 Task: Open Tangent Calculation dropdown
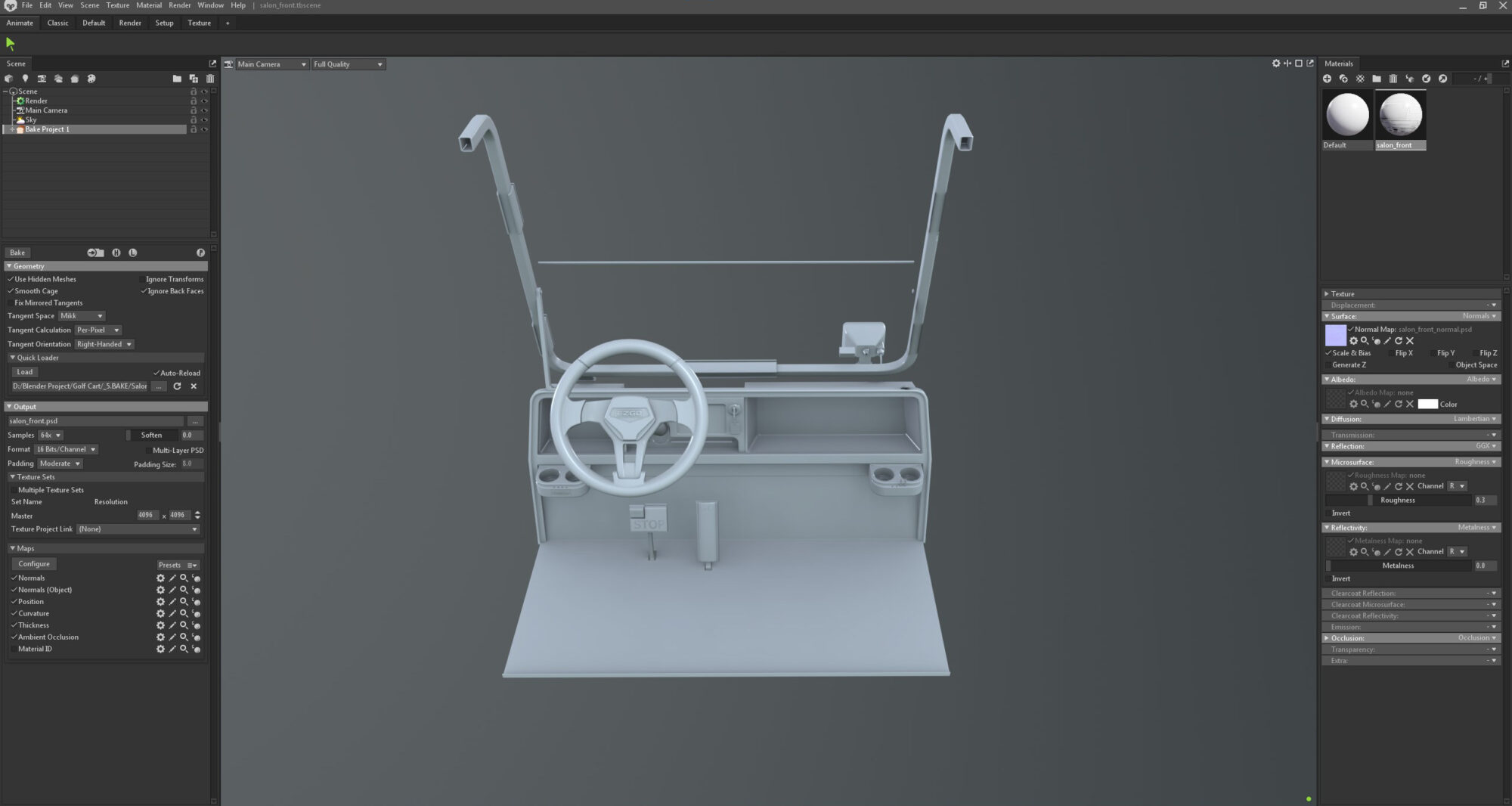pos(98,330)
